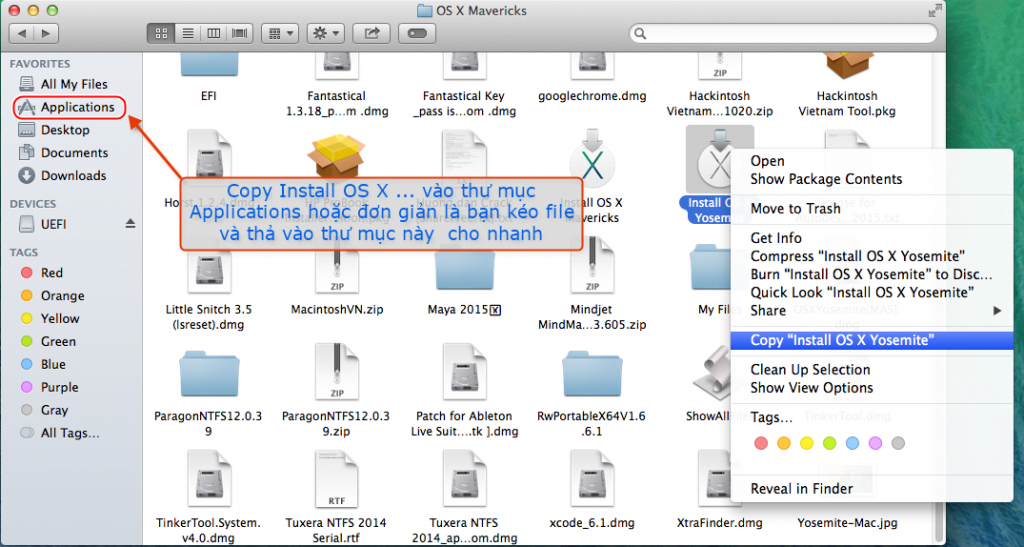Go forward with the Finder forward arrow
This screenshot has height=547, width=1024.
pos(46,33)
